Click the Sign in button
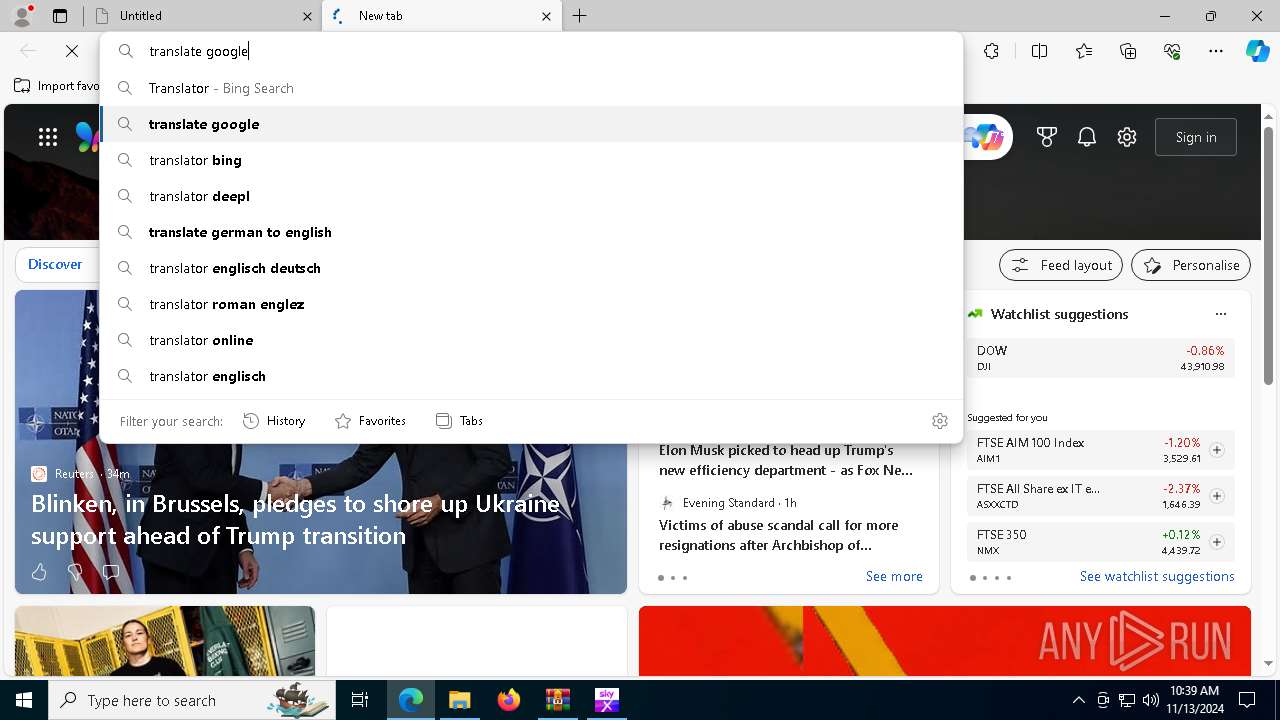Screen dimensions: 1280x720 click(1196, 137)
